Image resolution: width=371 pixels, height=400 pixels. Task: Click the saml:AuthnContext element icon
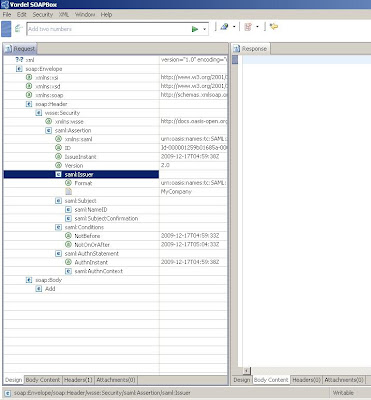pyautogui.click(x=68, y=271)
